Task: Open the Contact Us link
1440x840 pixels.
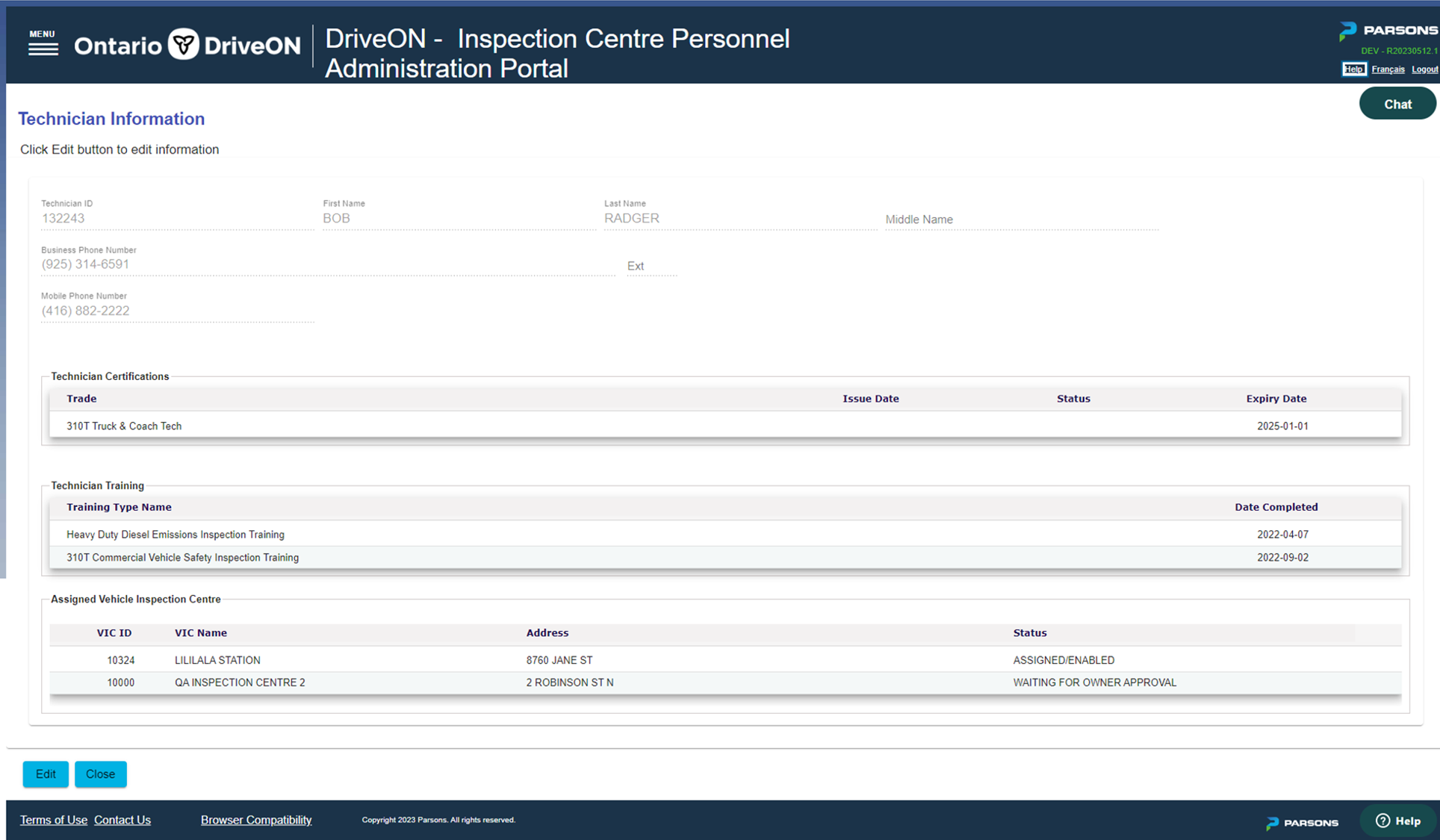Action: [122, 820]
